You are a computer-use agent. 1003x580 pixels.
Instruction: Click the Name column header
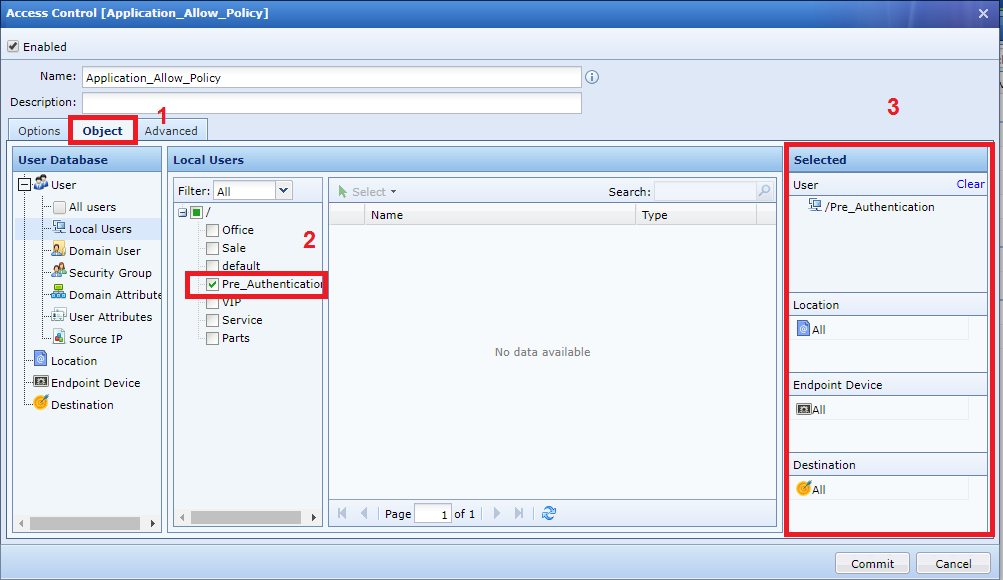500,215
